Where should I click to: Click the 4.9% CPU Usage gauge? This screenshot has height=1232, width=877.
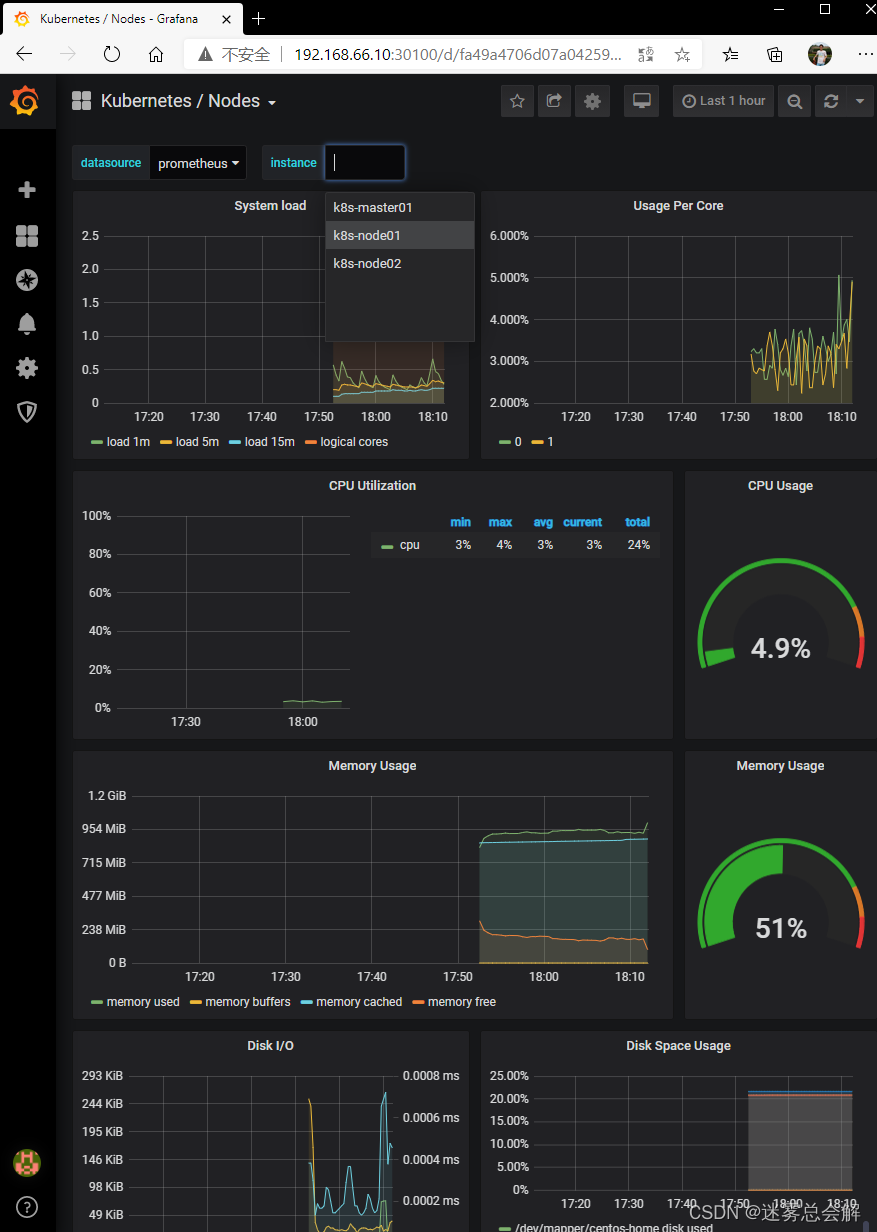pos(780,615)
